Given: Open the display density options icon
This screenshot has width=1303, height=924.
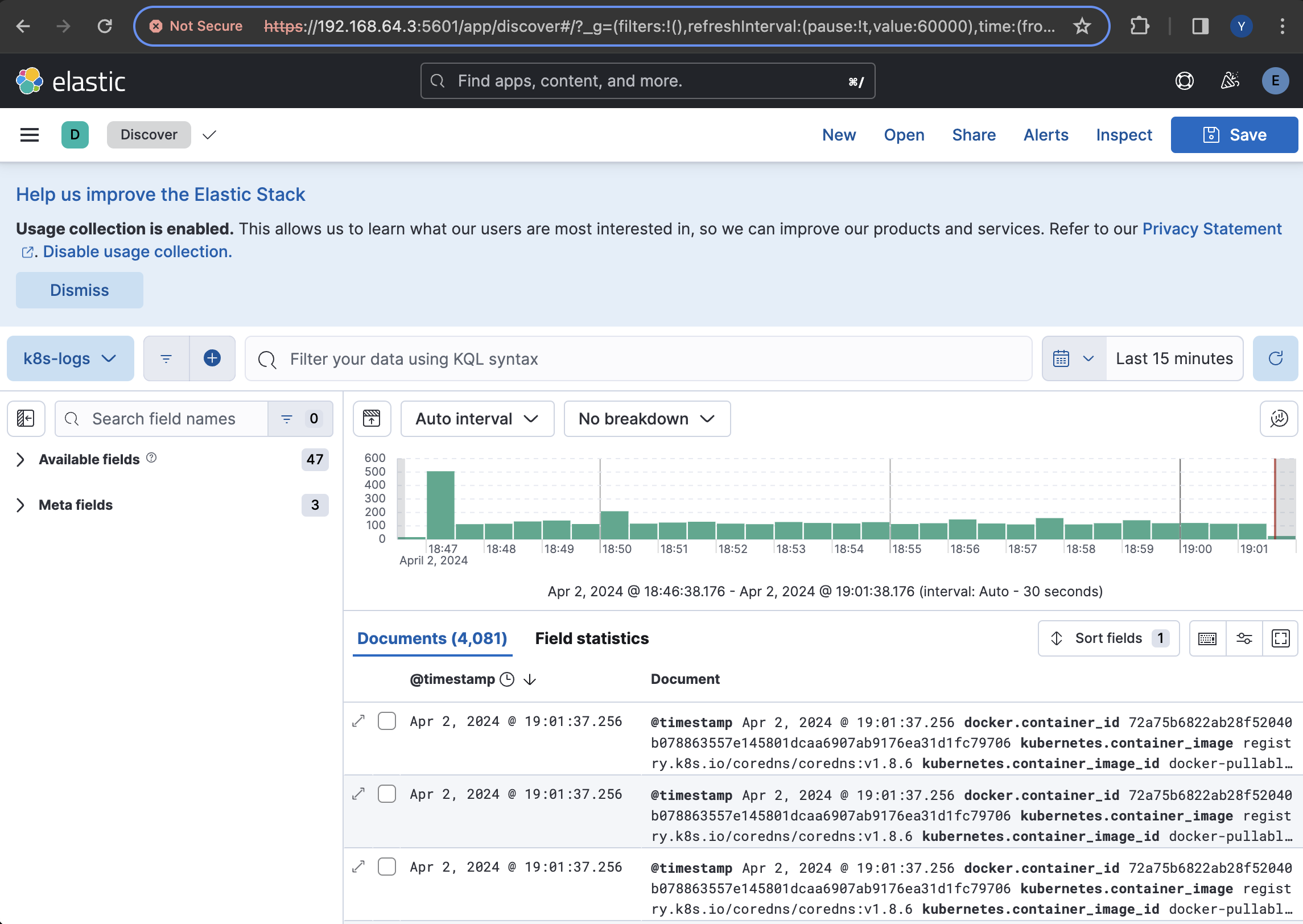Looking at the screenshot, I should point(1207,638).
